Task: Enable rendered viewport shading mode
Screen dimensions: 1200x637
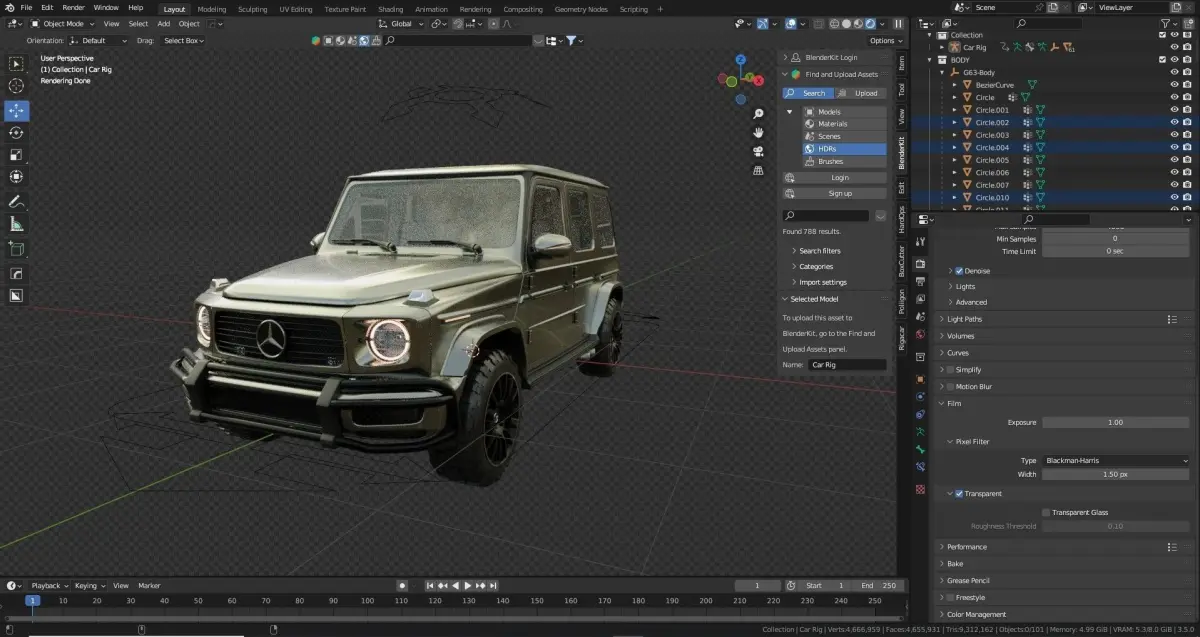Action: [x=870, y=23]
